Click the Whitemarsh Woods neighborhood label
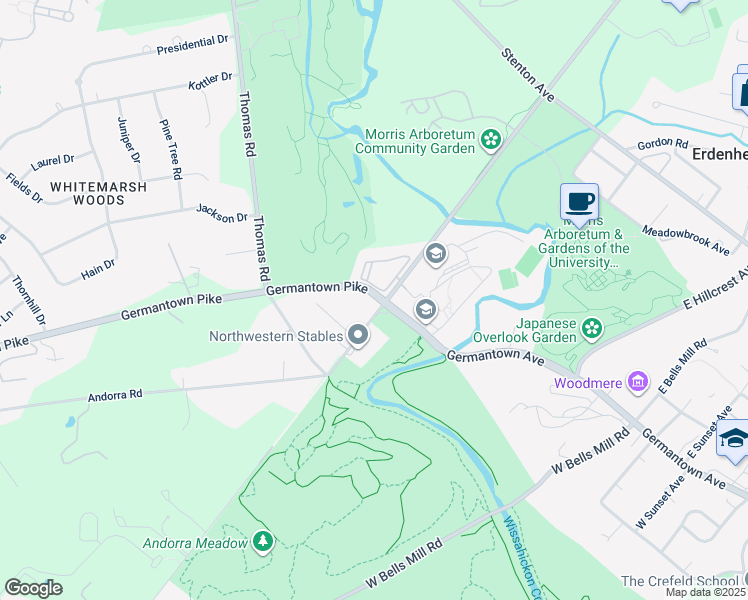This screenshot has height=600, width=748. point(99,193)
